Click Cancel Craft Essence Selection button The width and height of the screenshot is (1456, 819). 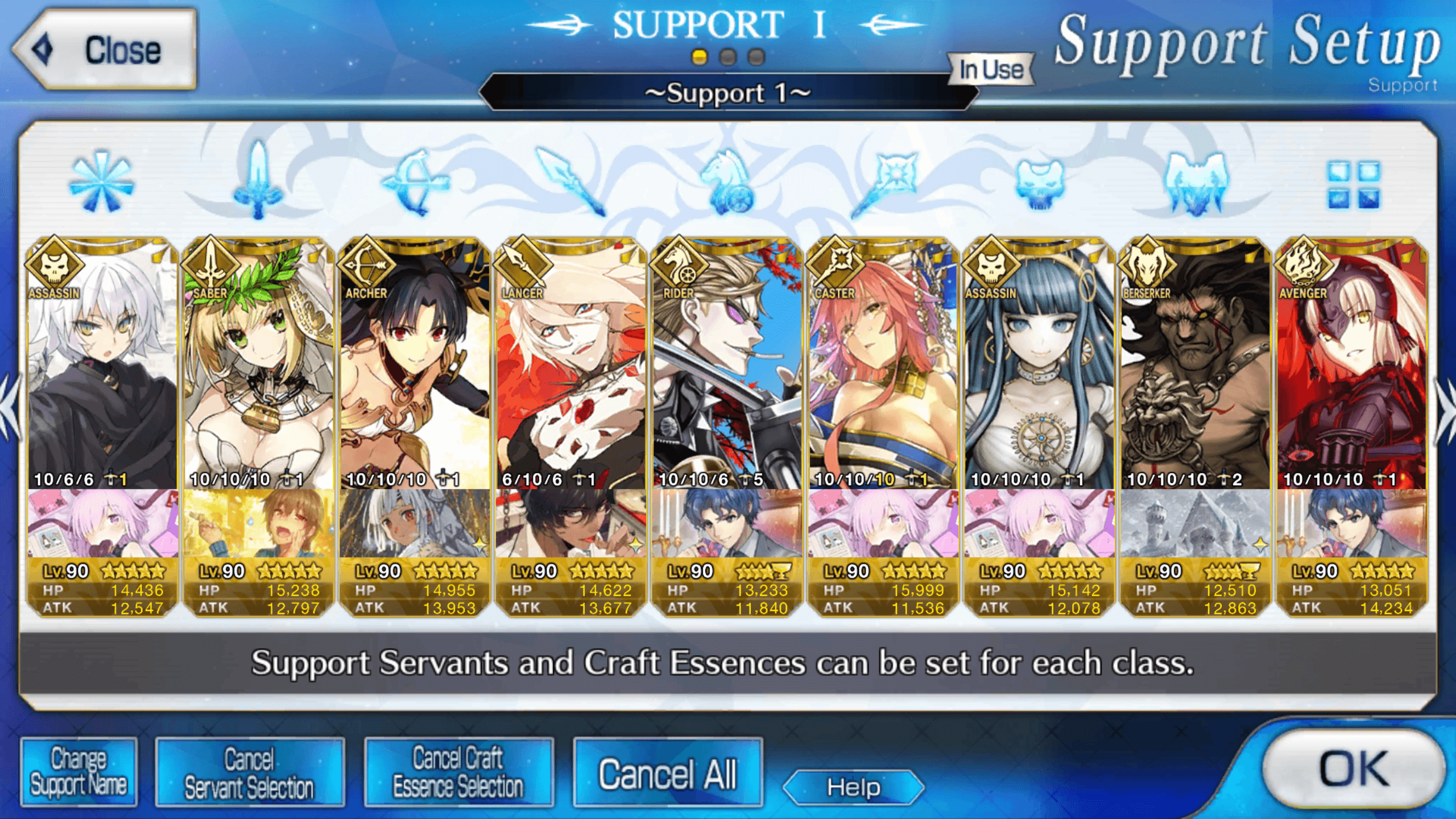(458, 772)
